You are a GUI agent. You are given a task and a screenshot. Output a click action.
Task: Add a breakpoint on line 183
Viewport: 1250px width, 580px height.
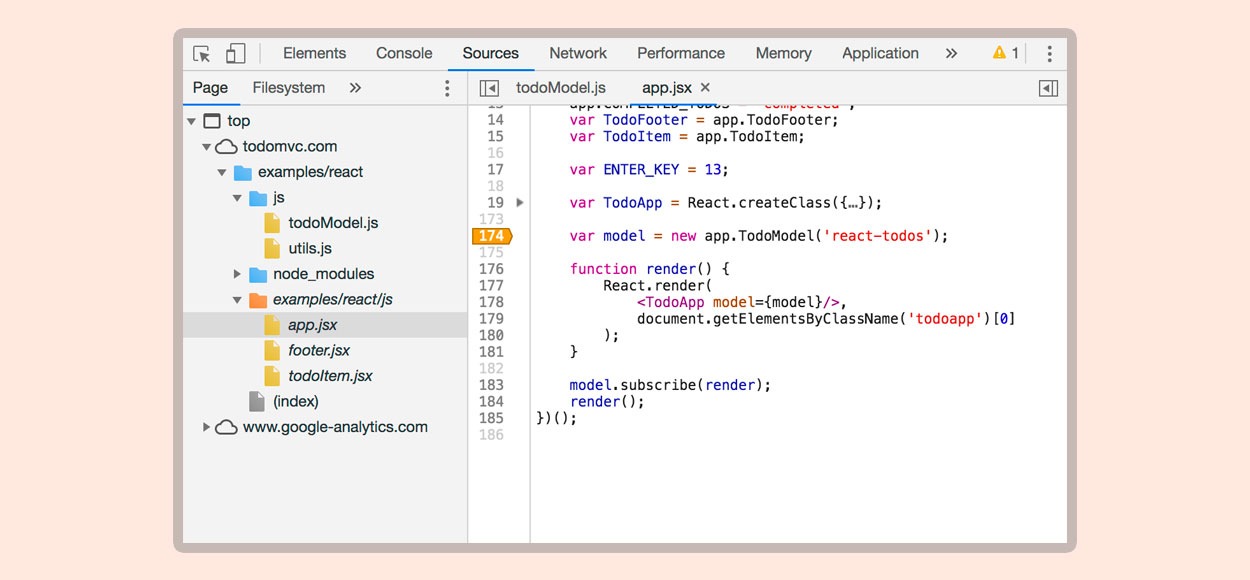tap(491, 385)
